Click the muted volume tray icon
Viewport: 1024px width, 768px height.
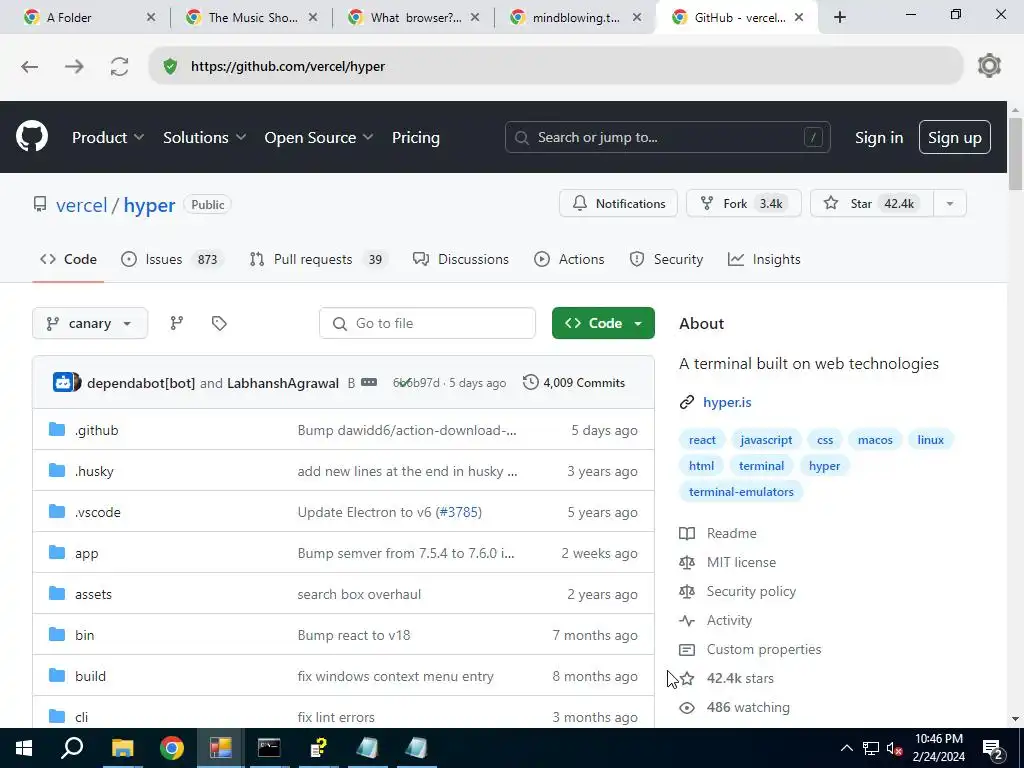(x=895, y=748)
